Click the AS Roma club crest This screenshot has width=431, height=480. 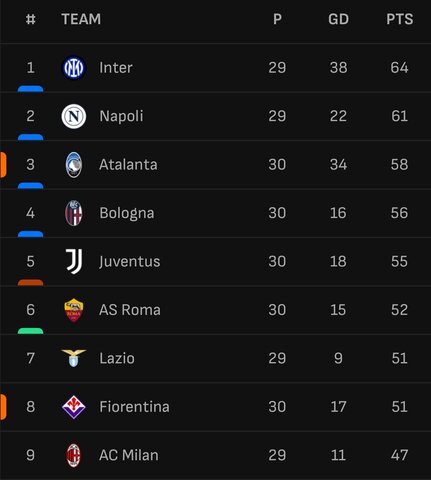tap(74, 310)
